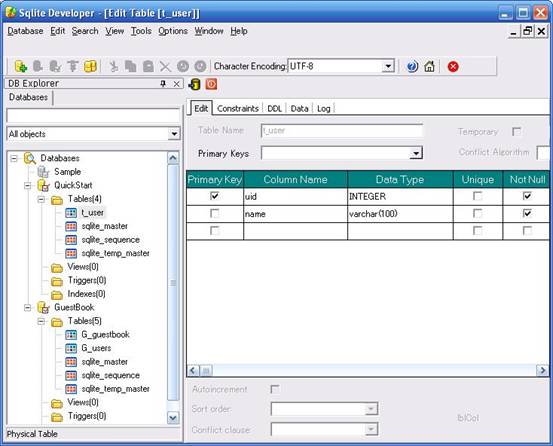Collapse the Tables(4) folder

click(x=41, y=199)
